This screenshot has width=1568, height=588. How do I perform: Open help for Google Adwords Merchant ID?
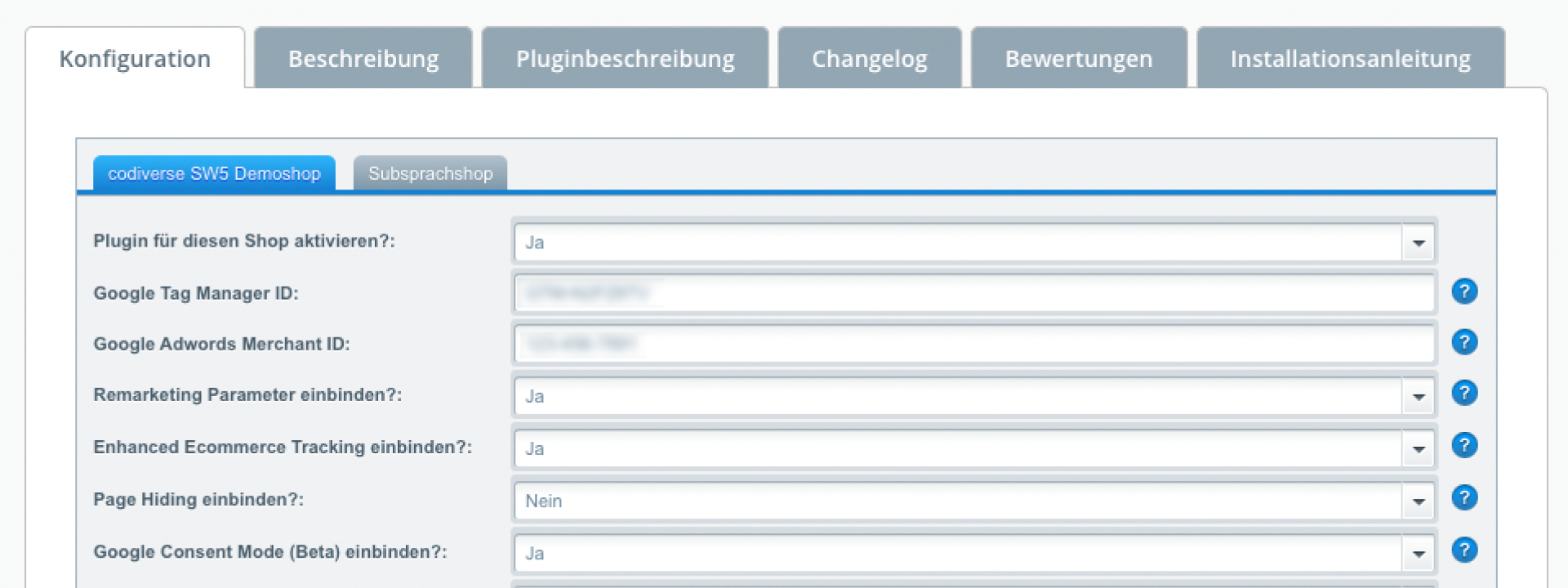[x=1464, y=342]
